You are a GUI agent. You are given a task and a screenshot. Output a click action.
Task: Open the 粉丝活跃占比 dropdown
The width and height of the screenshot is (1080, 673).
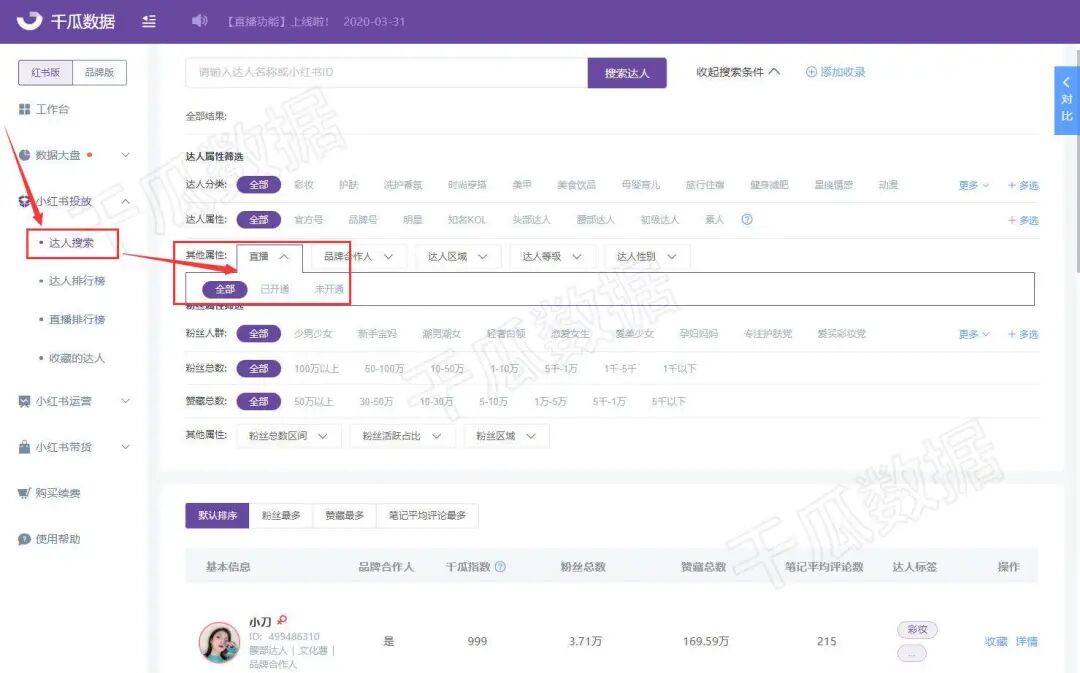point(402,436)
